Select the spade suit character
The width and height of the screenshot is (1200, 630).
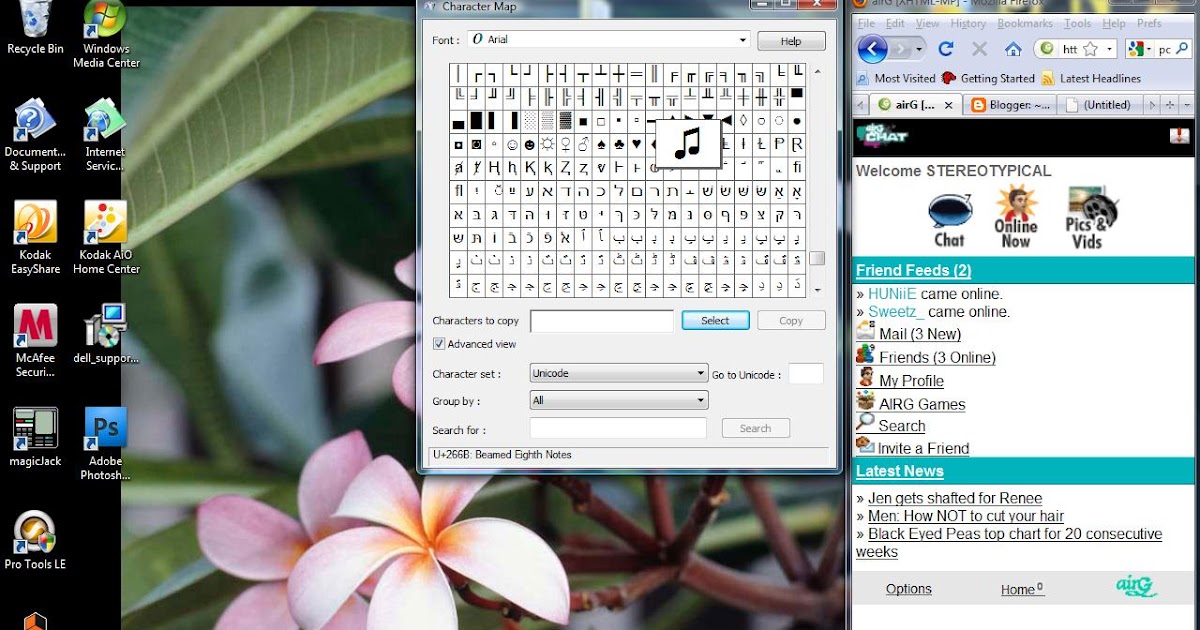601,144
